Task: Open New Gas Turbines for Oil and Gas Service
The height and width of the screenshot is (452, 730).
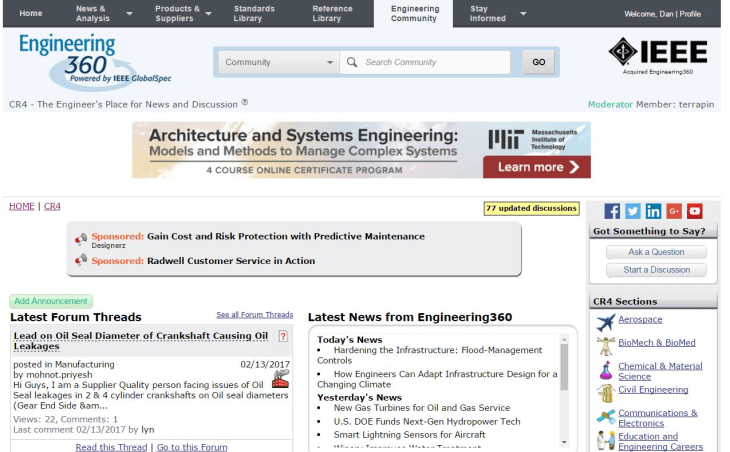Action: click(x=422, y=408)
